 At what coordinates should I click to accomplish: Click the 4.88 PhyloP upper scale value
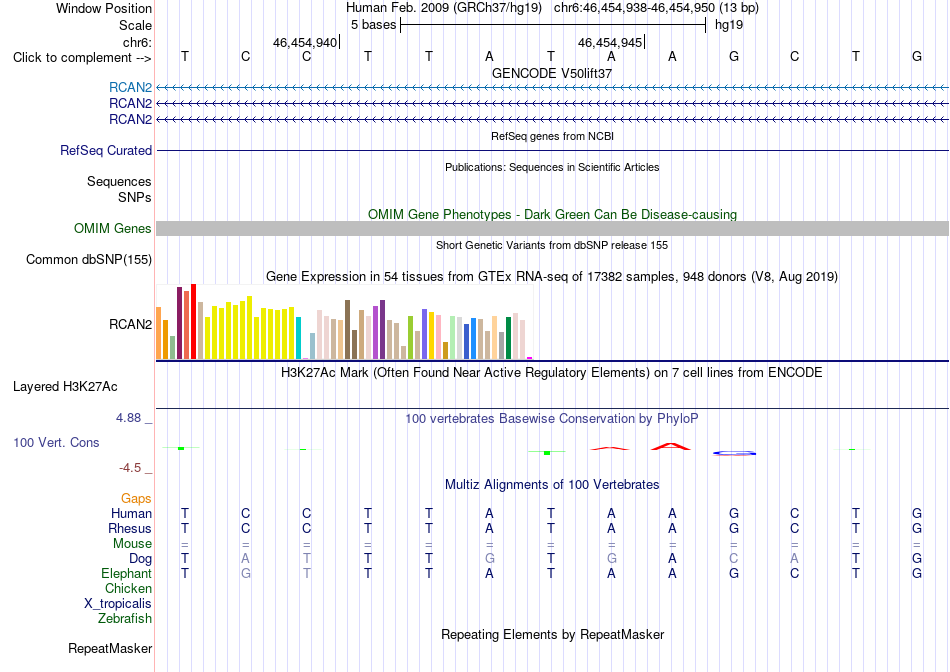click(128, 418)
